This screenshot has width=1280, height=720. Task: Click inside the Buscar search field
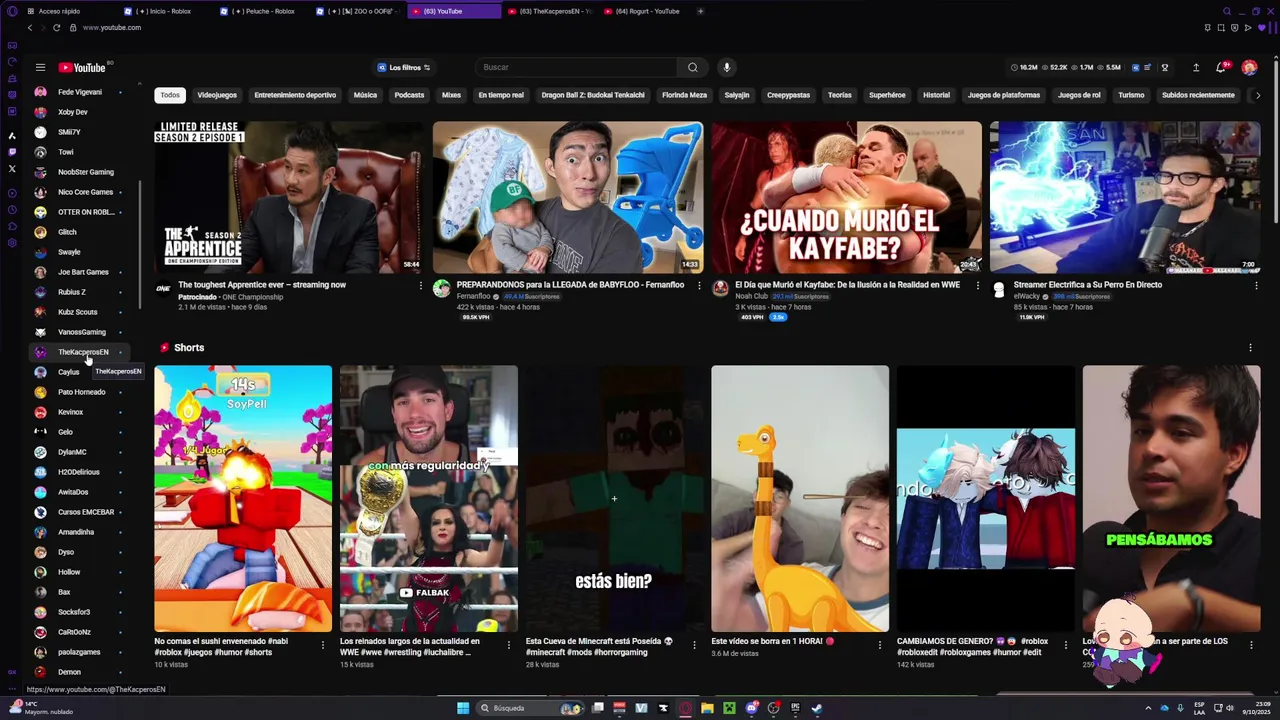point(578,67)
